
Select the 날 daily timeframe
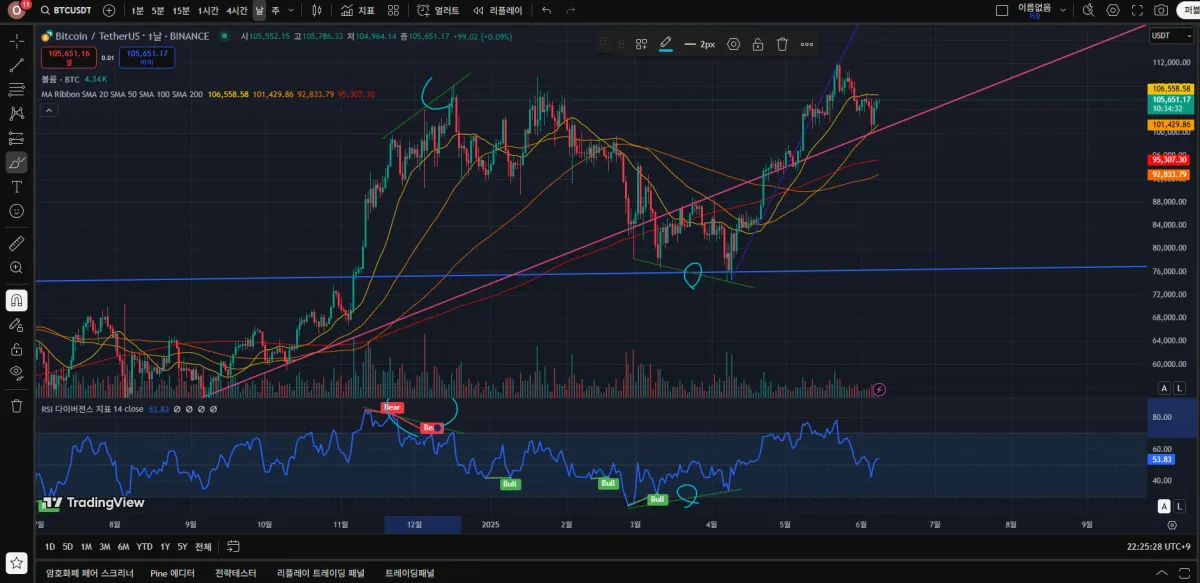[260, 10]
